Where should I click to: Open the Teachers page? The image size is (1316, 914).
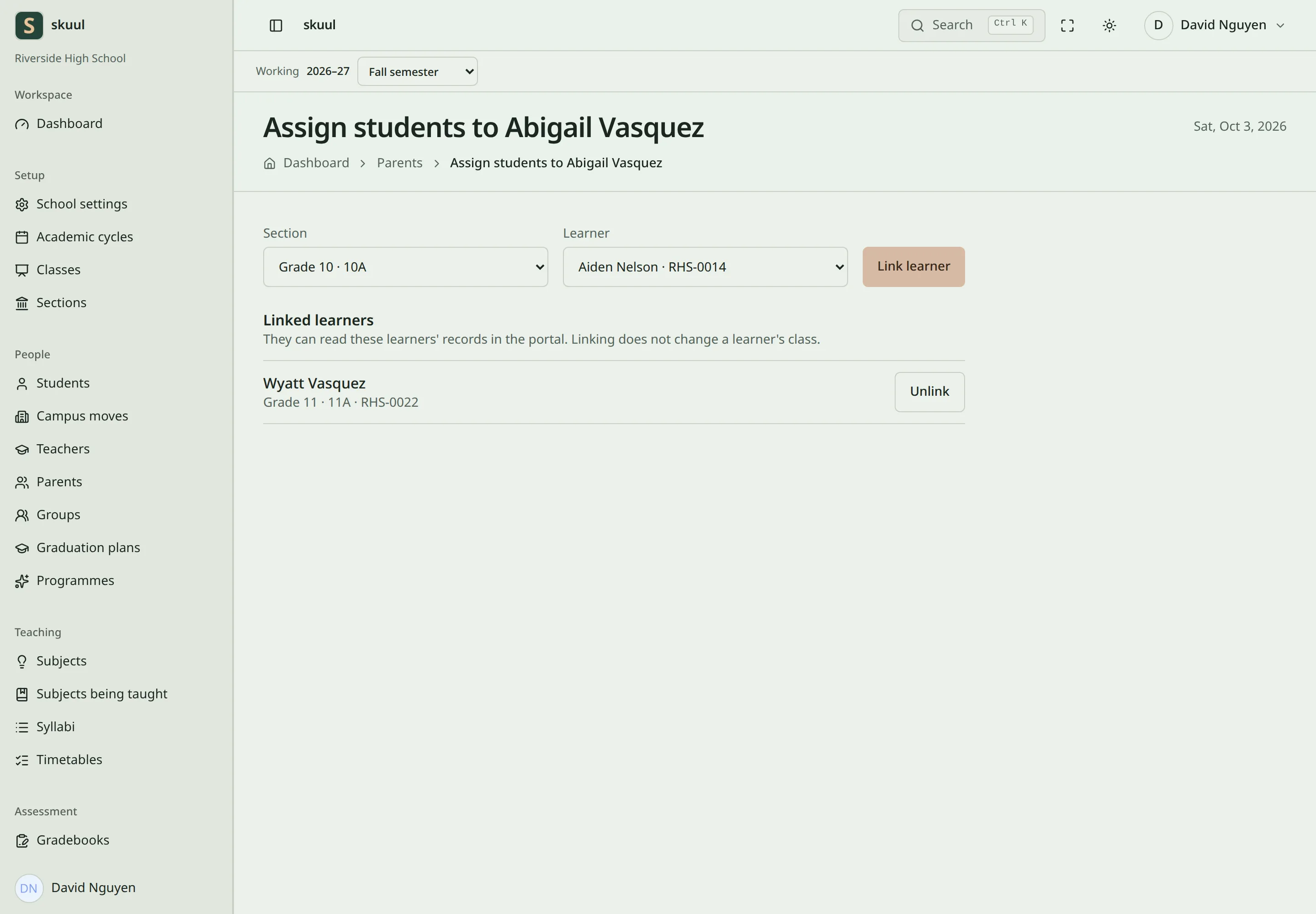(x=116, y=449)
